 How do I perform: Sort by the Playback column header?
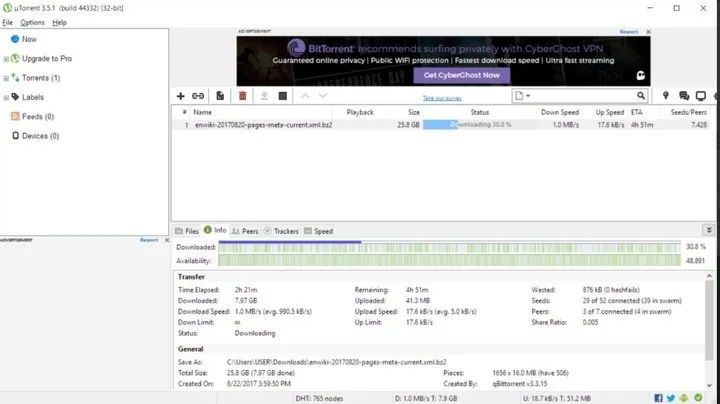(360, 112)
